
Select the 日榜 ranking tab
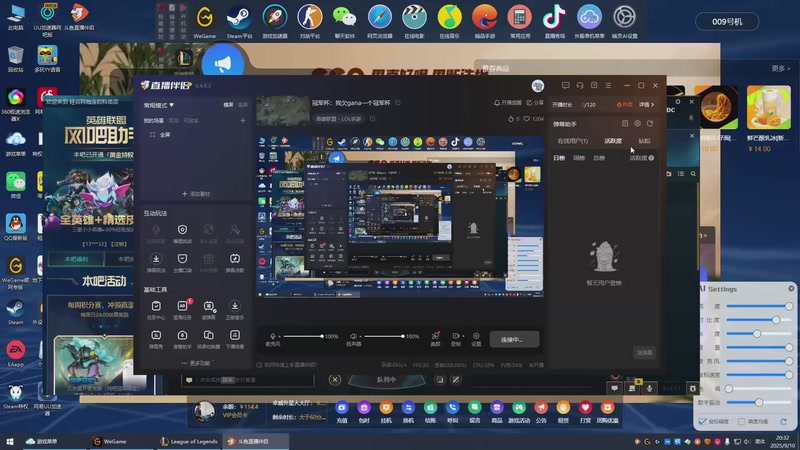pyautogui.click(x=559, y=158)
